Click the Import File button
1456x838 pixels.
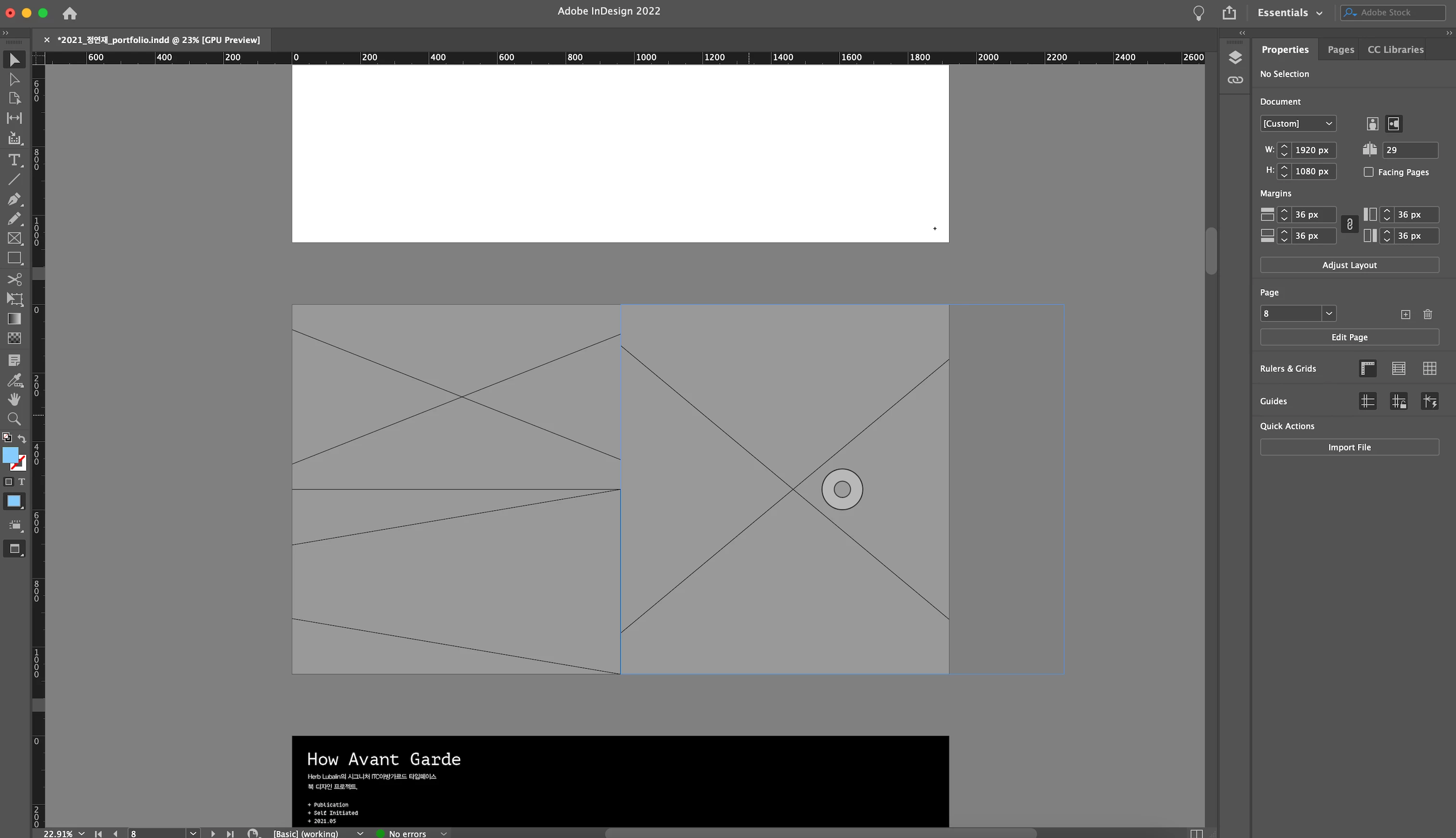pyautogui.click(x=1349, y=448)
